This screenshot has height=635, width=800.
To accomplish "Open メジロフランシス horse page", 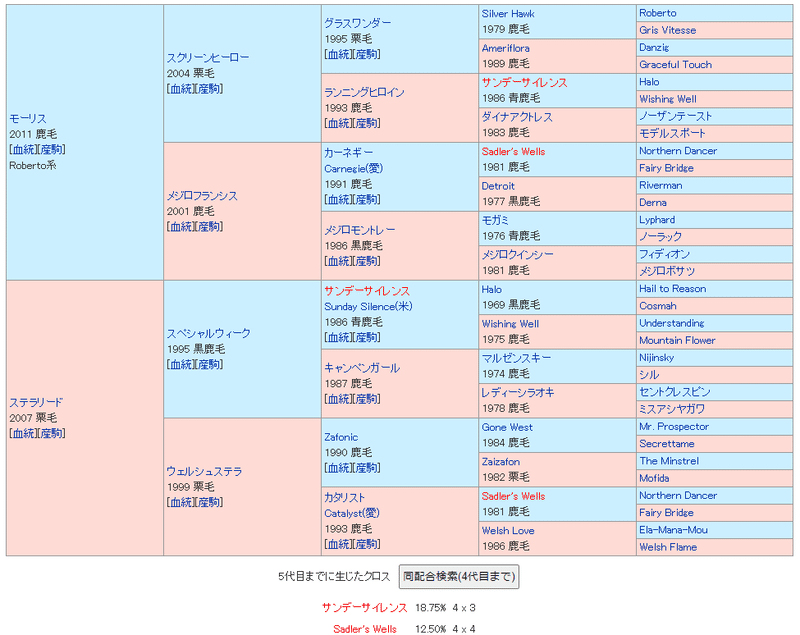I will 202,196.
